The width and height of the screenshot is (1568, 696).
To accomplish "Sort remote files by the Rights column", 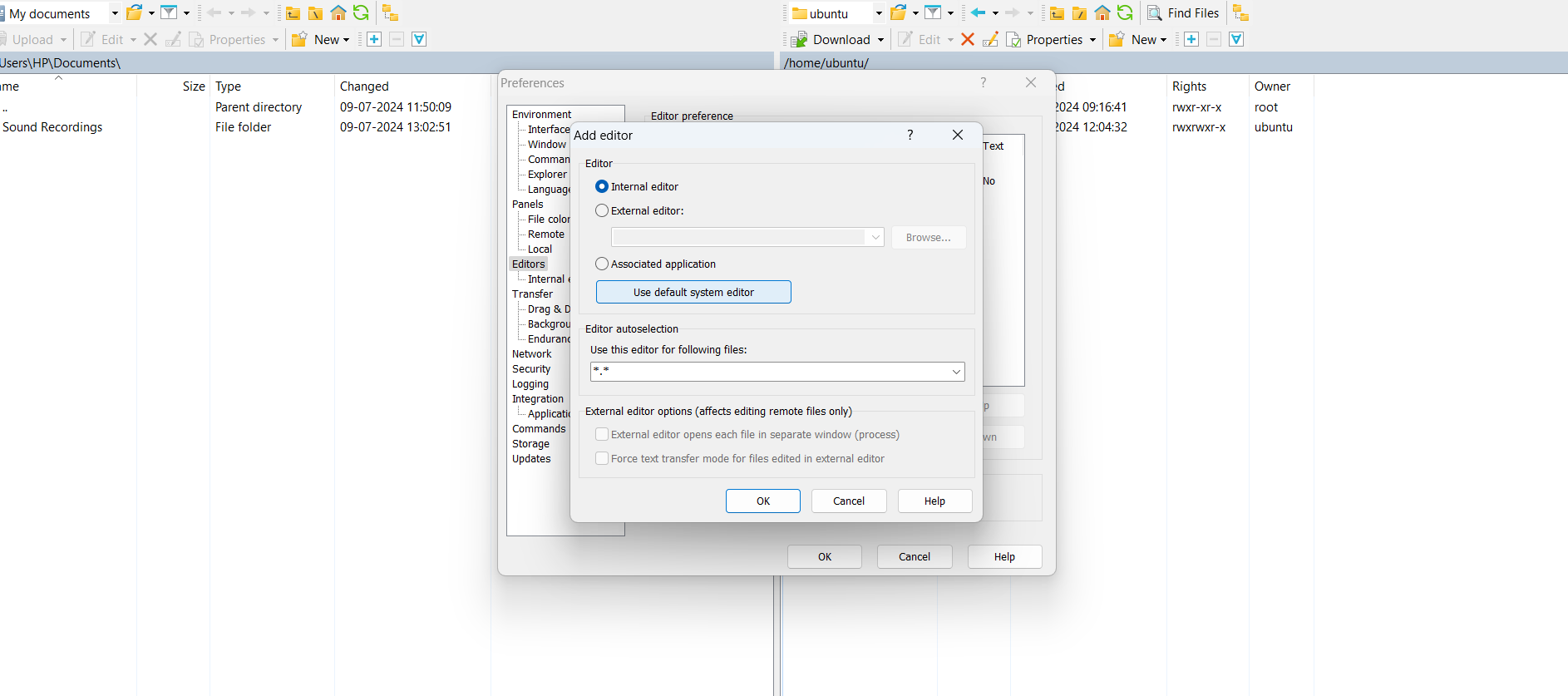I will tap(1189, 86).
